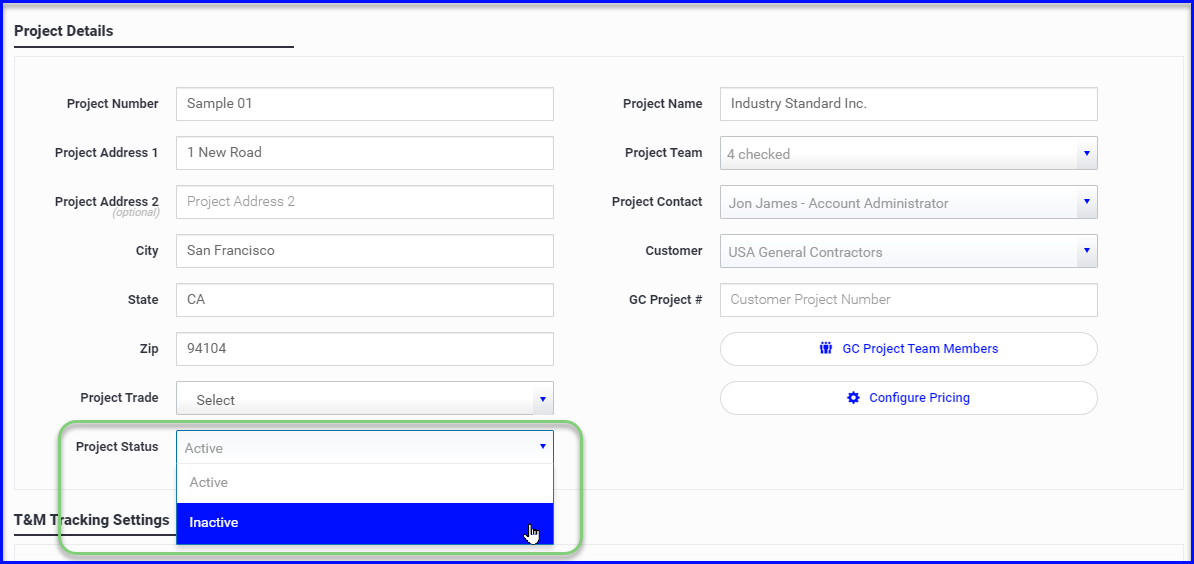This screenshot has width=1194, height=564.
Task: Choose the Active option in the list
Action: point(365,483)
